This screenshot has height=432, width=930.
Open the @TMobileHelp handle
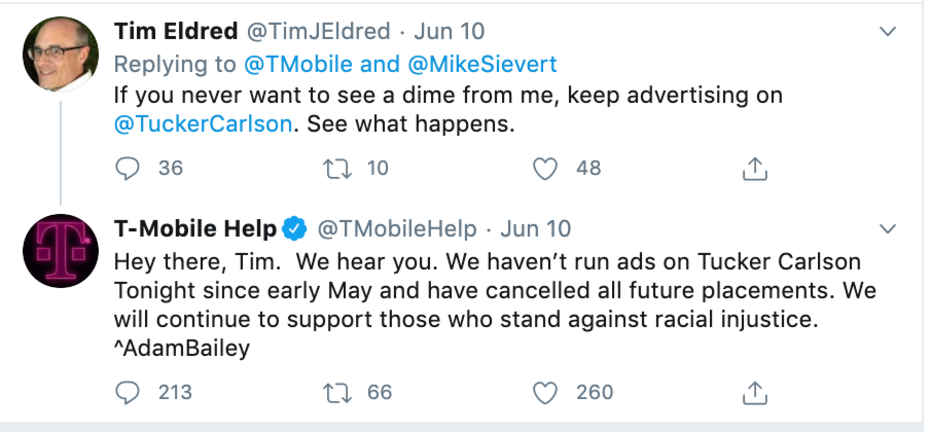tap(397, 229)
